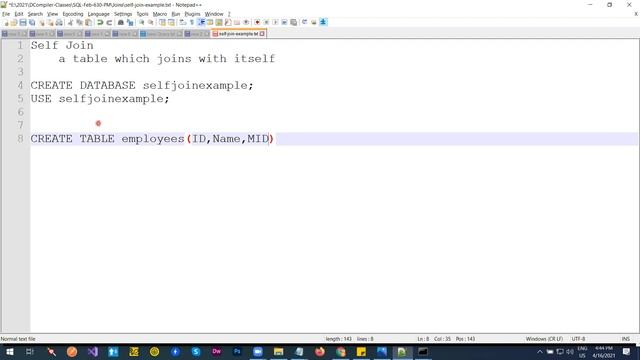Close the current document using toolbar icon

click(x=42, y=22)
